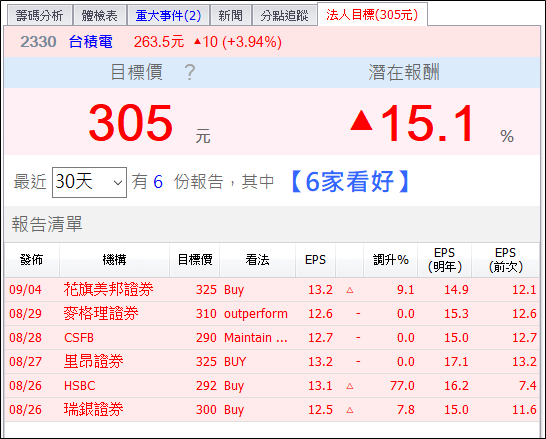Viewport: 546px width, 439px height.
Task: Click target price 292 cell
Action: (206, 386)
